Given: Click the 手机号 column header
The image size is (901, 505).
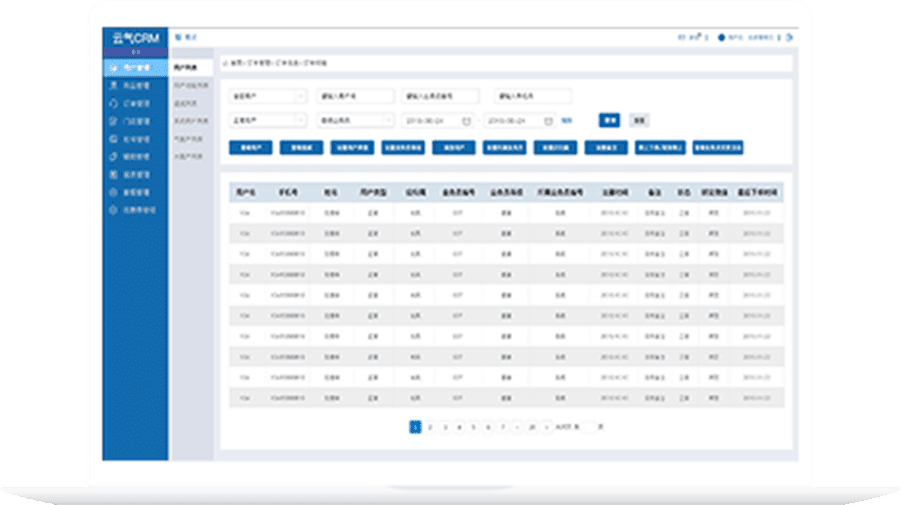Looking at the screenshot, I should point(288,192).
